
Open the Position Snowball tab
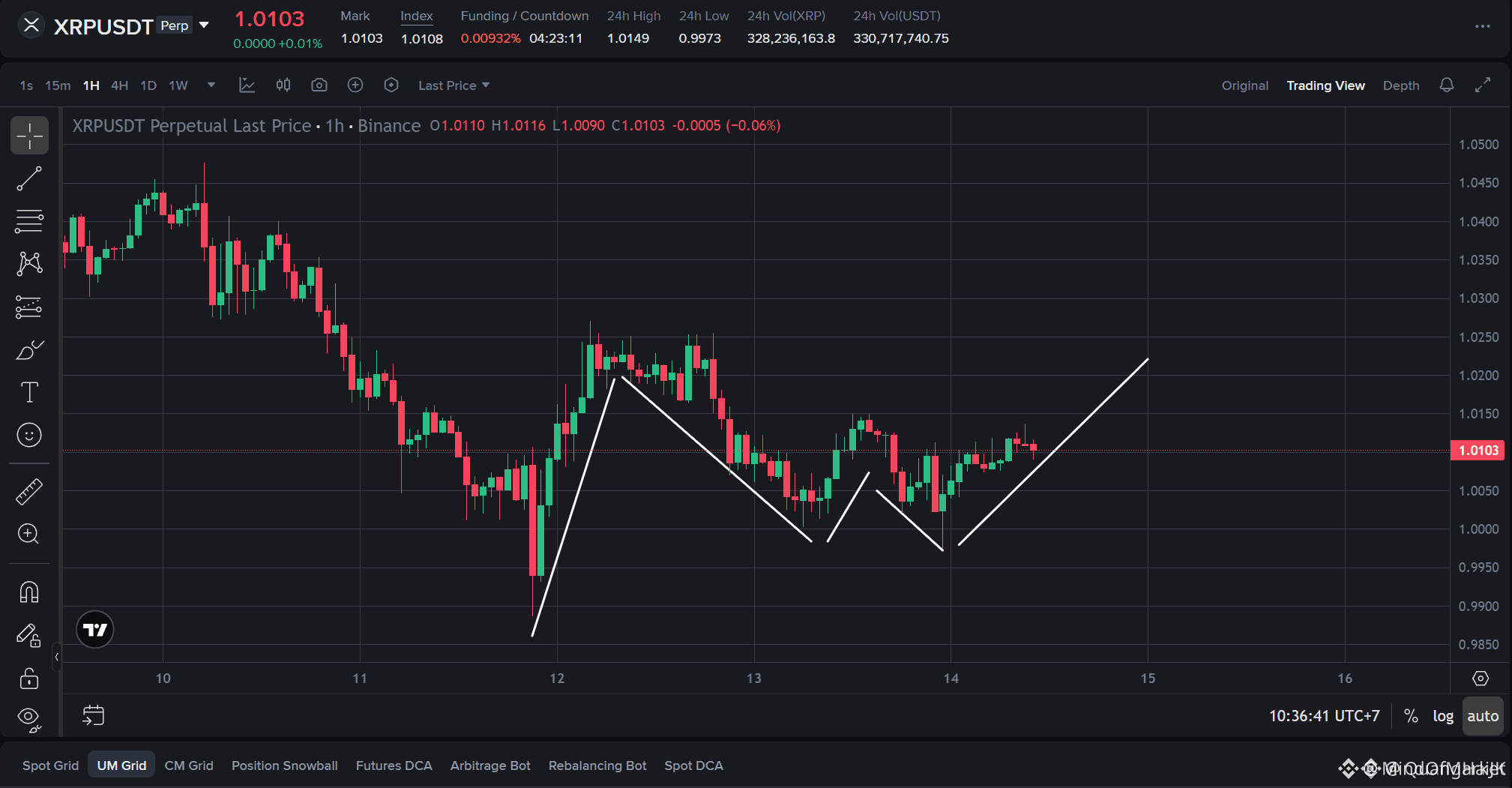point(285,766)
